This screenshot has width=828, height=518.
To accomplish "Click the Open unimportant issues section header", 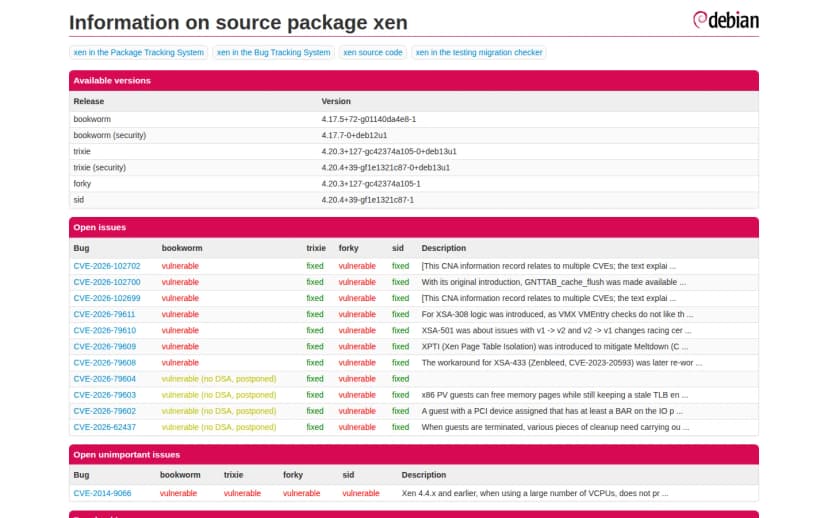I will pyautogui.click(x=414, y=455).
